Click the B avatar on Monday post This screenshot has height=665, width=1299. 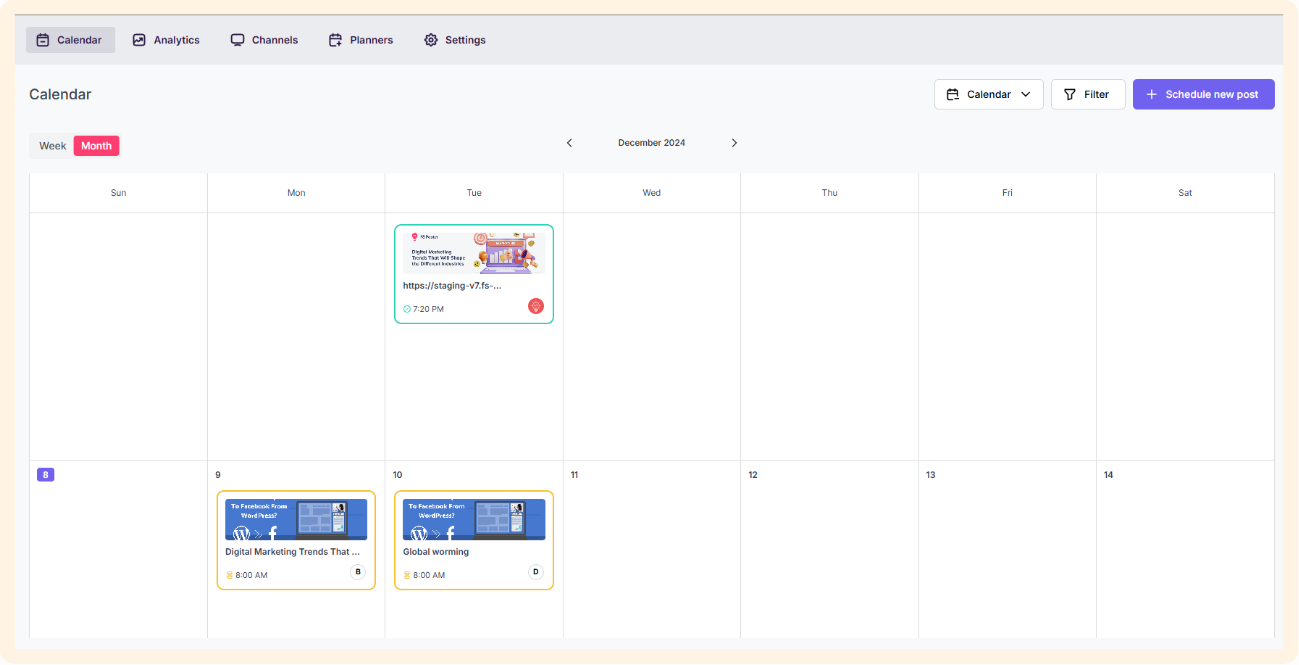[x=358, y=572]
